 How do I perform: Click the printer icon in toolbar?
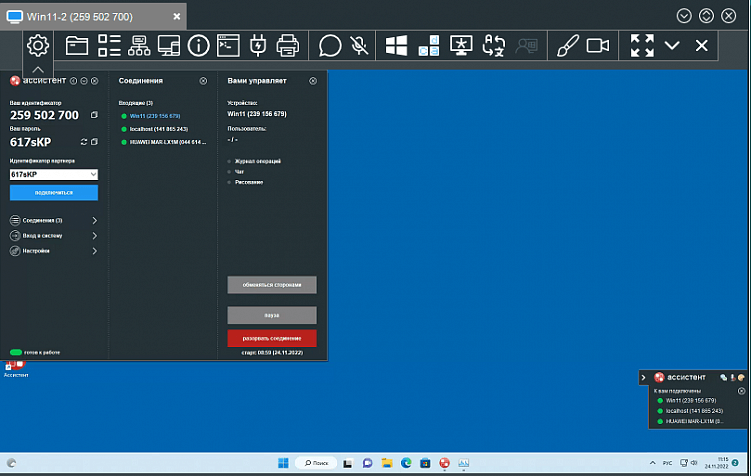pyautogui.click(x=287, y=45)
